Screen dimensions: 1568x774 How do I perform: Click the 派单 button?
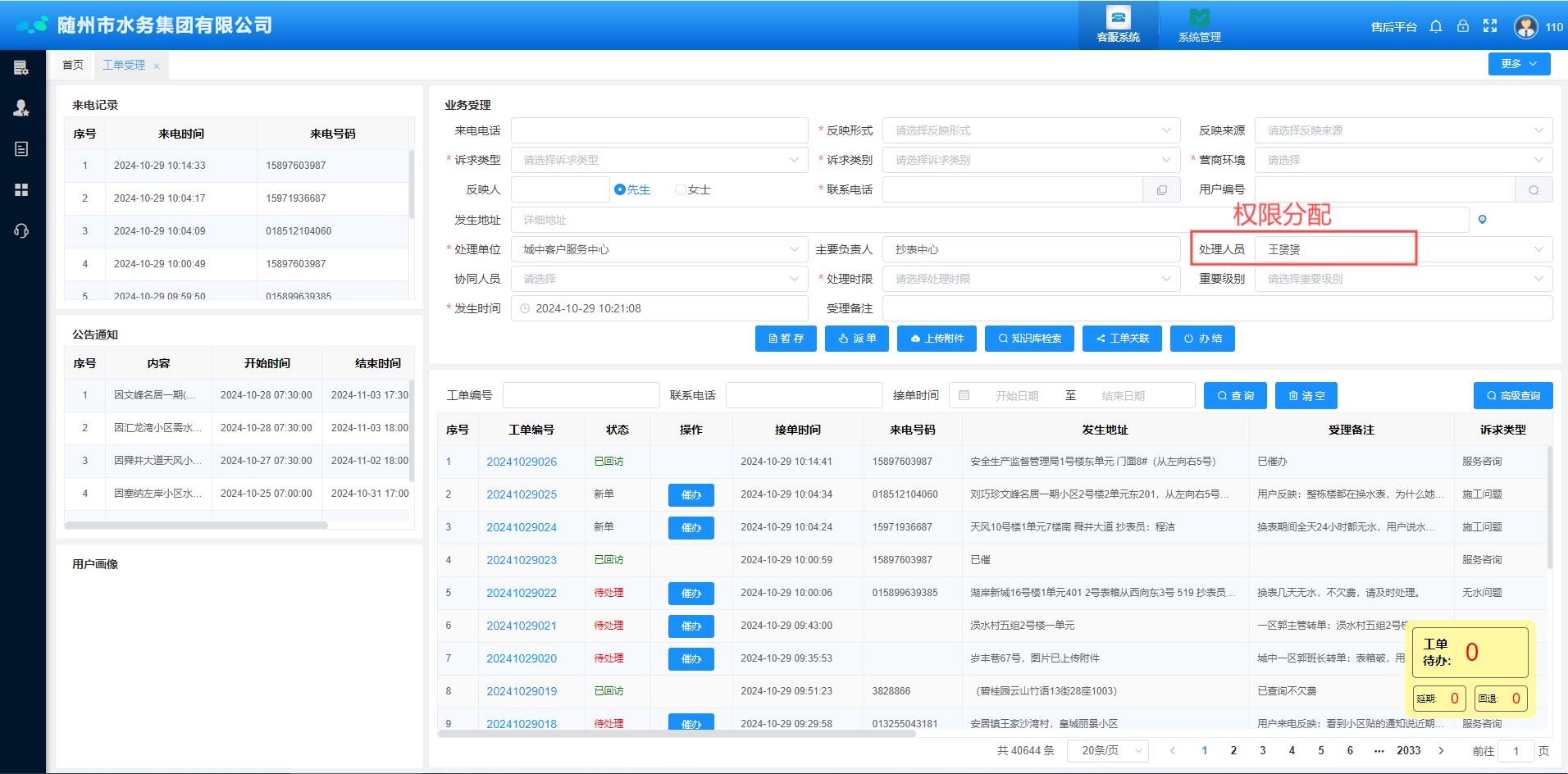857,339
